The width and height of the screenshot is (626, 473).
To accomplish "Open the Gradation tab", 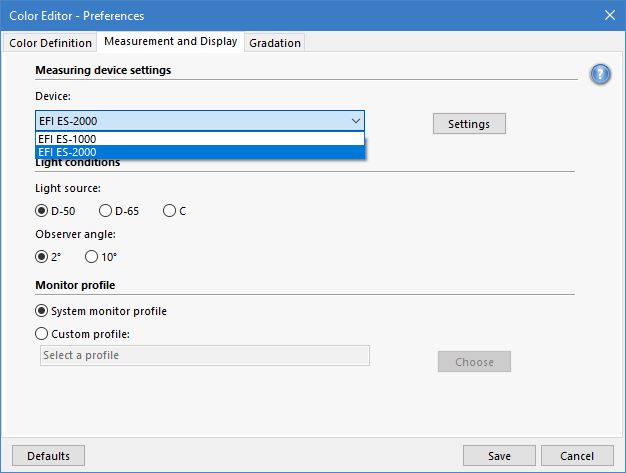I will coord(275,43).
